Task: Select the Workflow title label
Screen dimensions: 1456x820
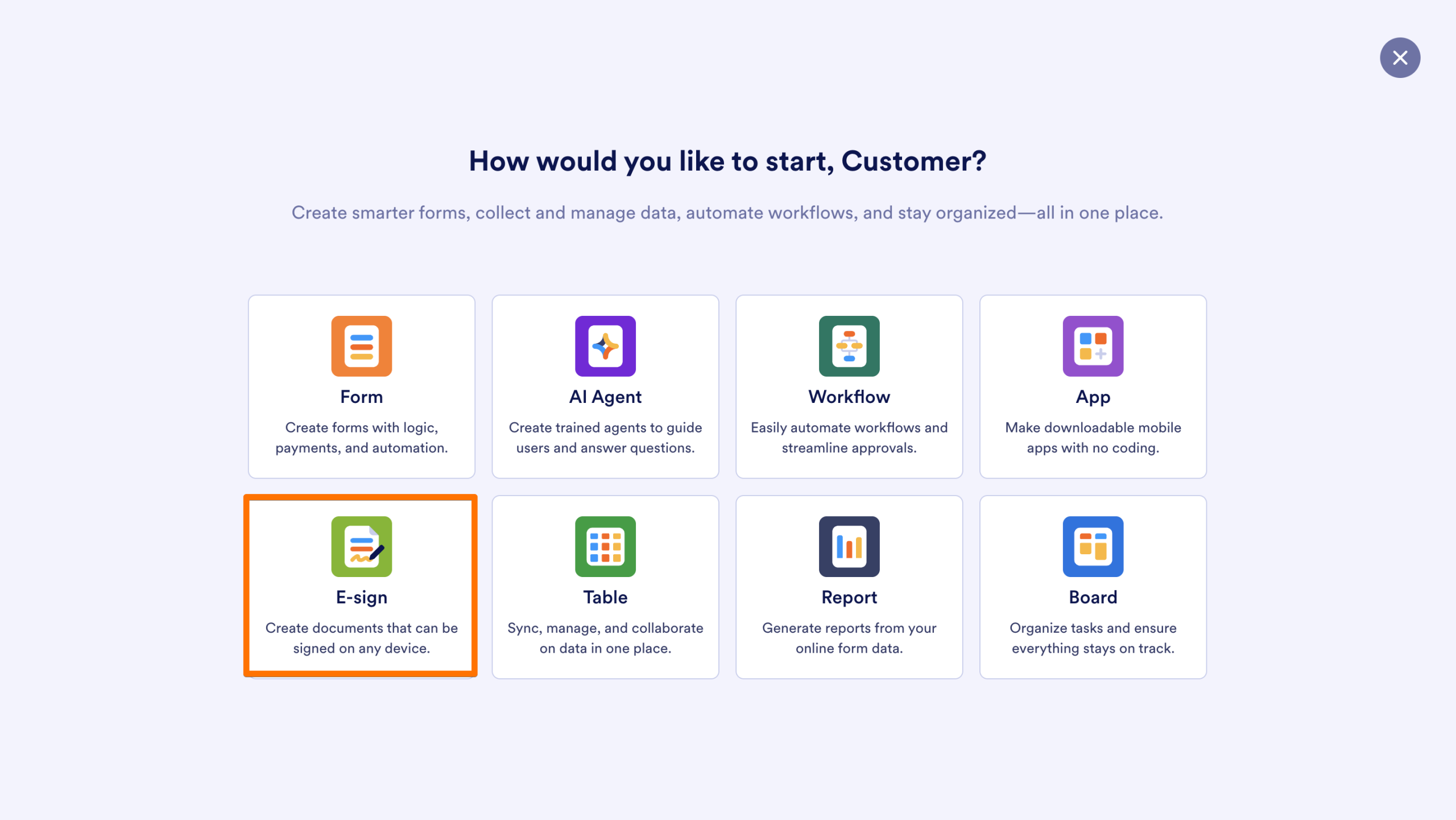Action: point(849,397)
